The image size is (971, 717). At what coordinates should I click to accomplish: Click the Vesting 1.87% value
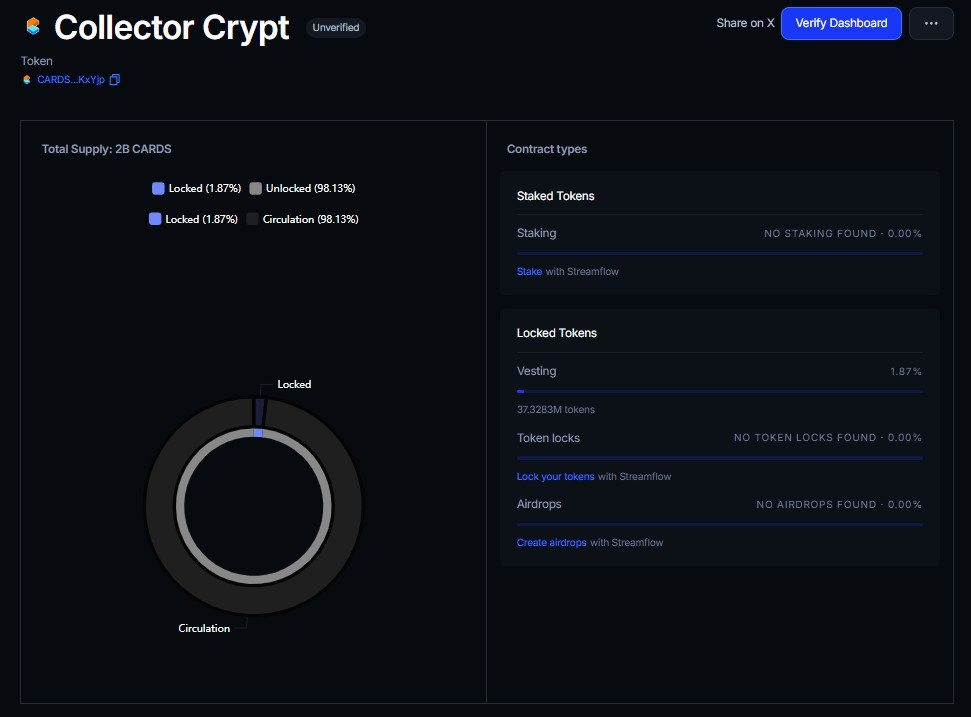click(906, 372)
